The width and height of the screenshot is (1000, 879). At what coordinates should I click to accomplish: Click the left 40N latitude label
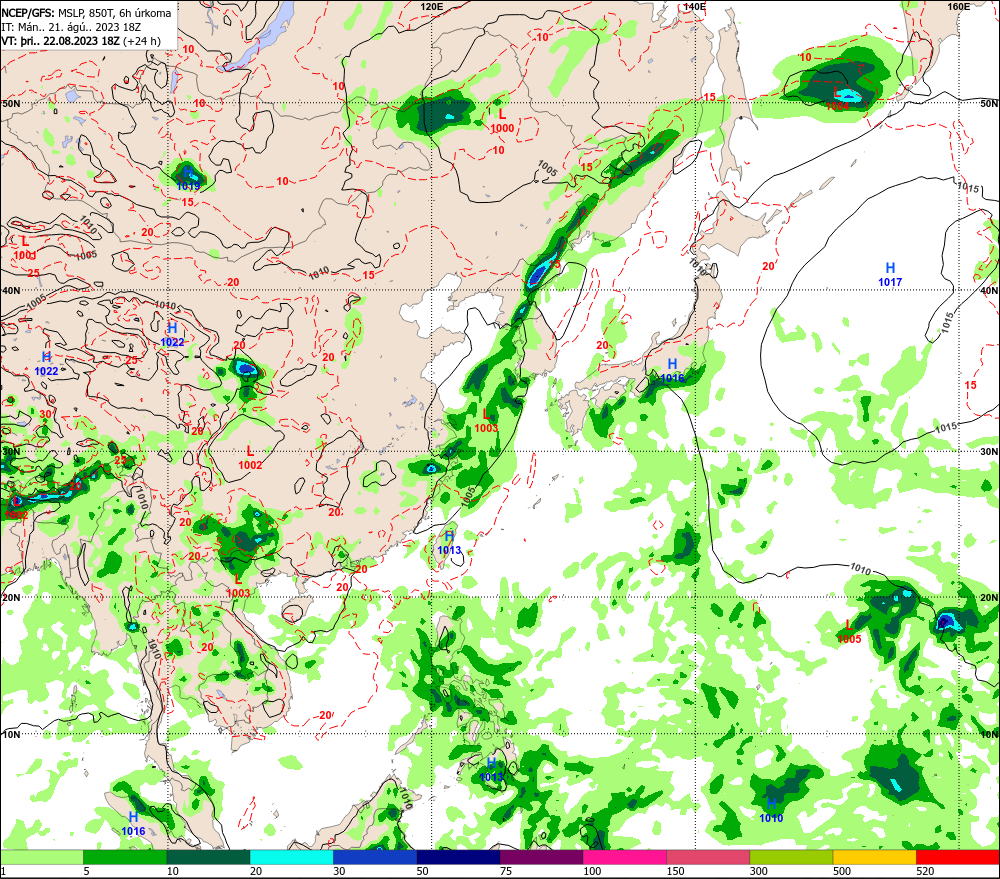pyautogui.click(x=11, y=290)
